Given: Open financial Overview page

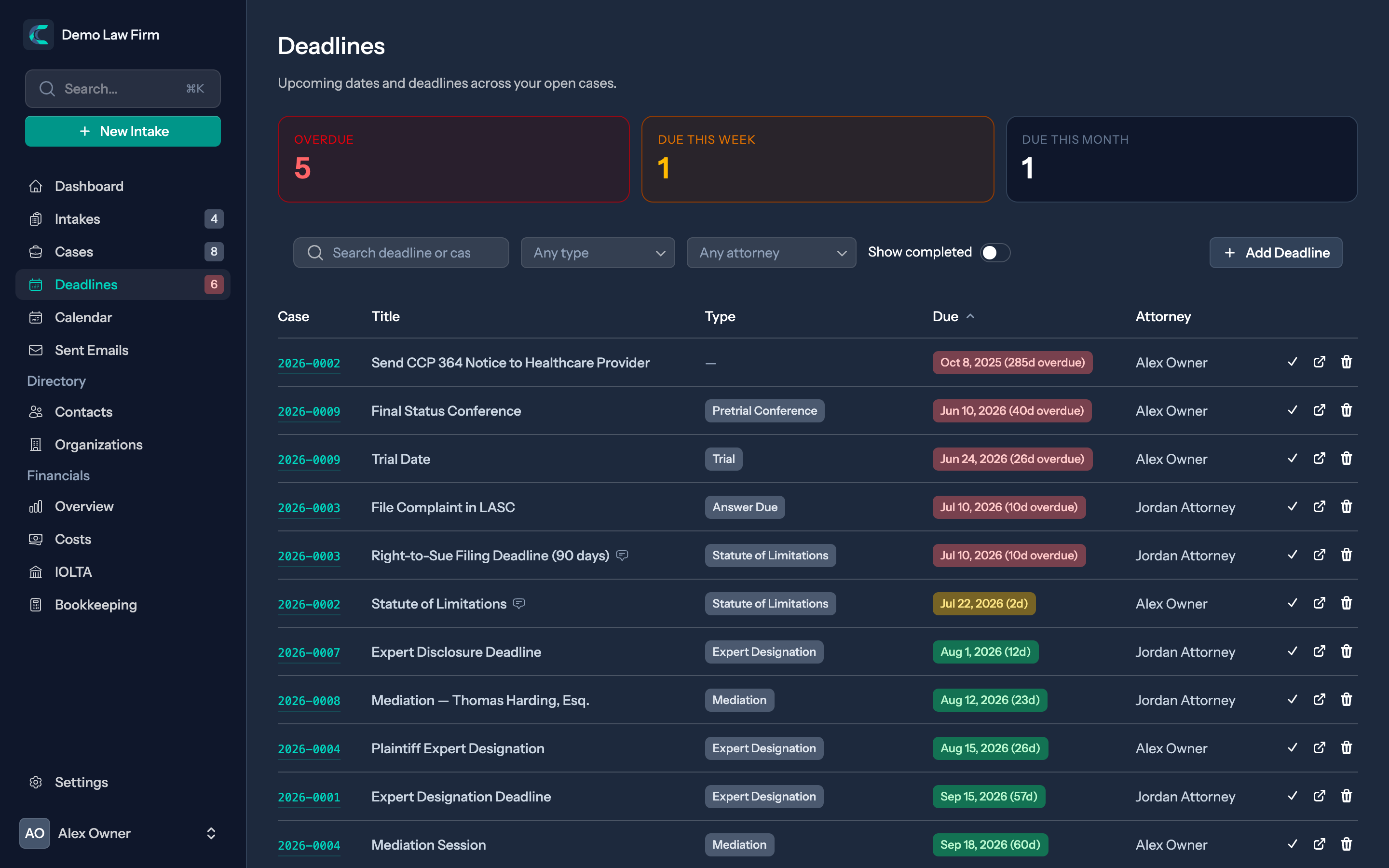Looking at the screenshot, I should pyautogui.click(x=123, y=506).
